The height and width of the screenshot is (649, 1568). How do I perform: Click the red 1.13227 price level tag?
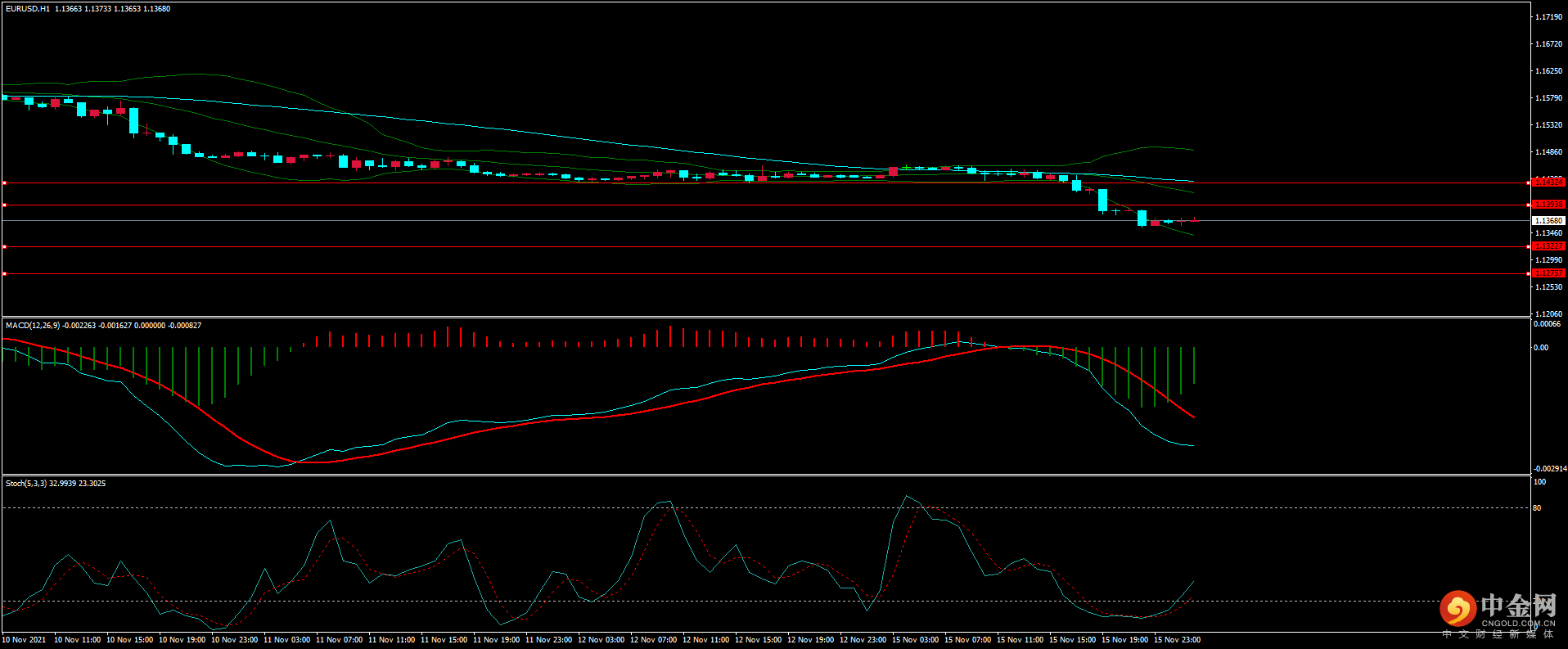pos(1548,246)
